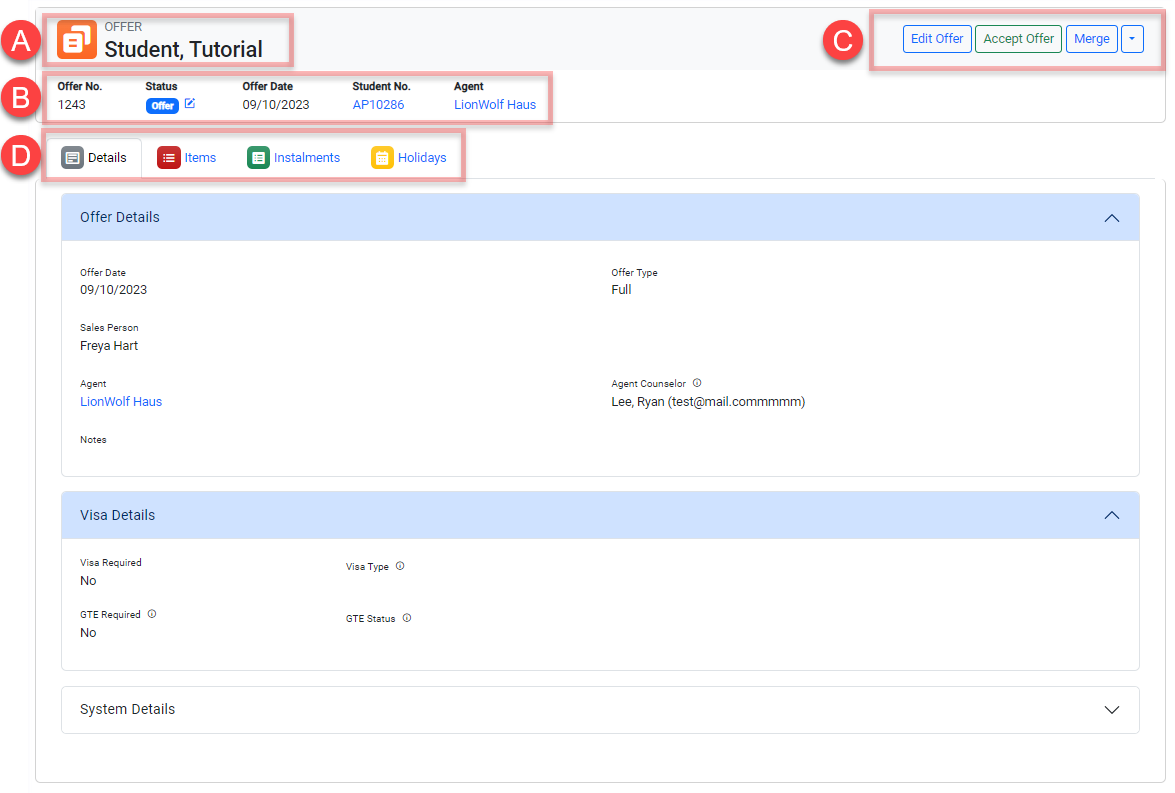This screenshot has width=1175, height=793.
Task: Click the blue Offer status badge
Action: [x=162, y=106]
